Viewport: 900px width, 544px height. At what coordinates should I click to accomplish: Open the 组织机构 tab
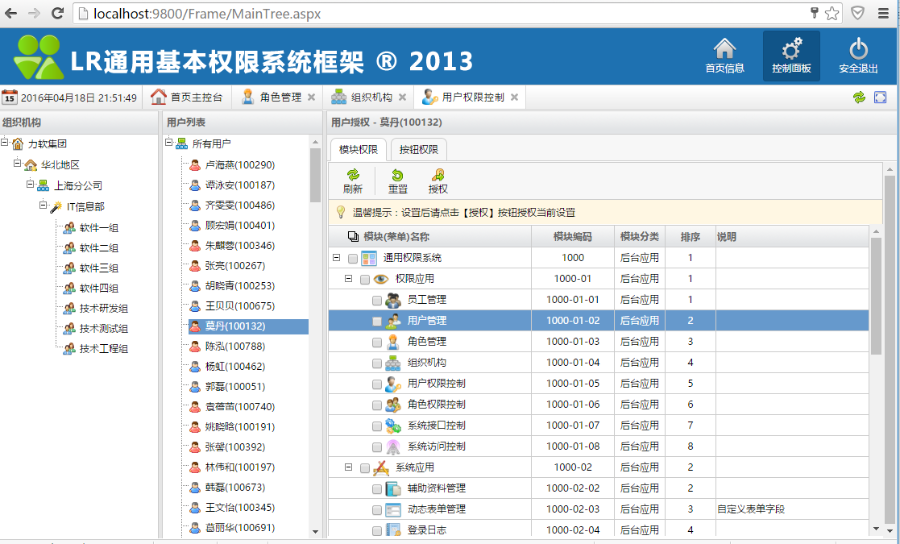pyautogui.click(x=370, y=98)
